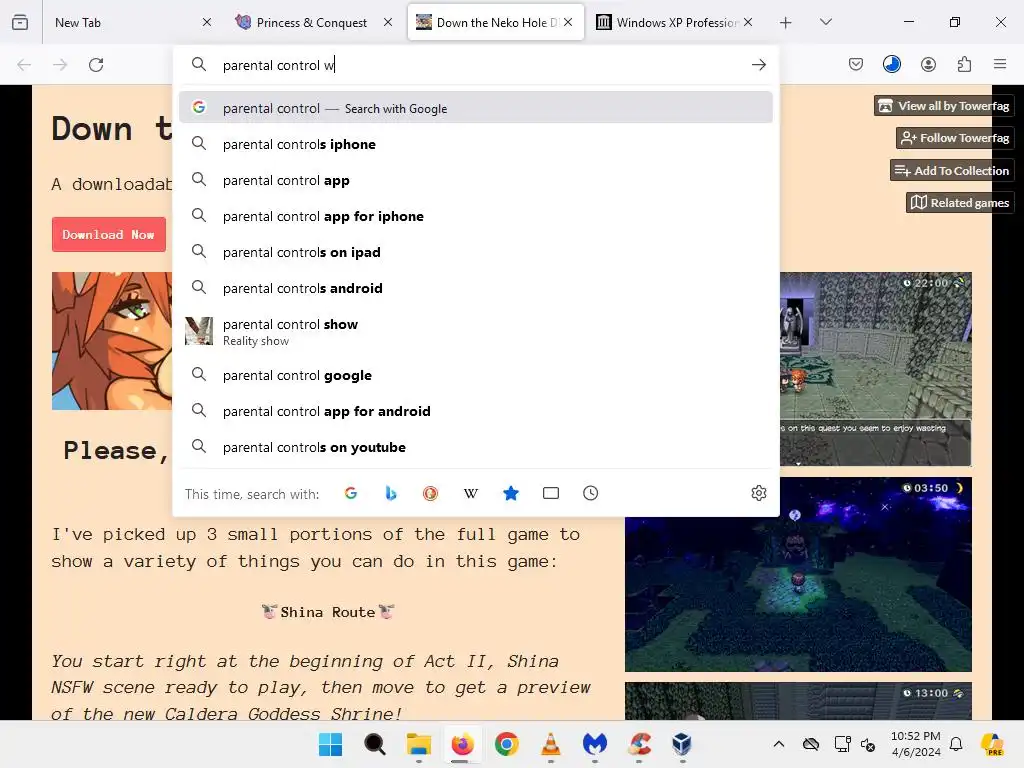Open Save to Pocket icon

856,64
